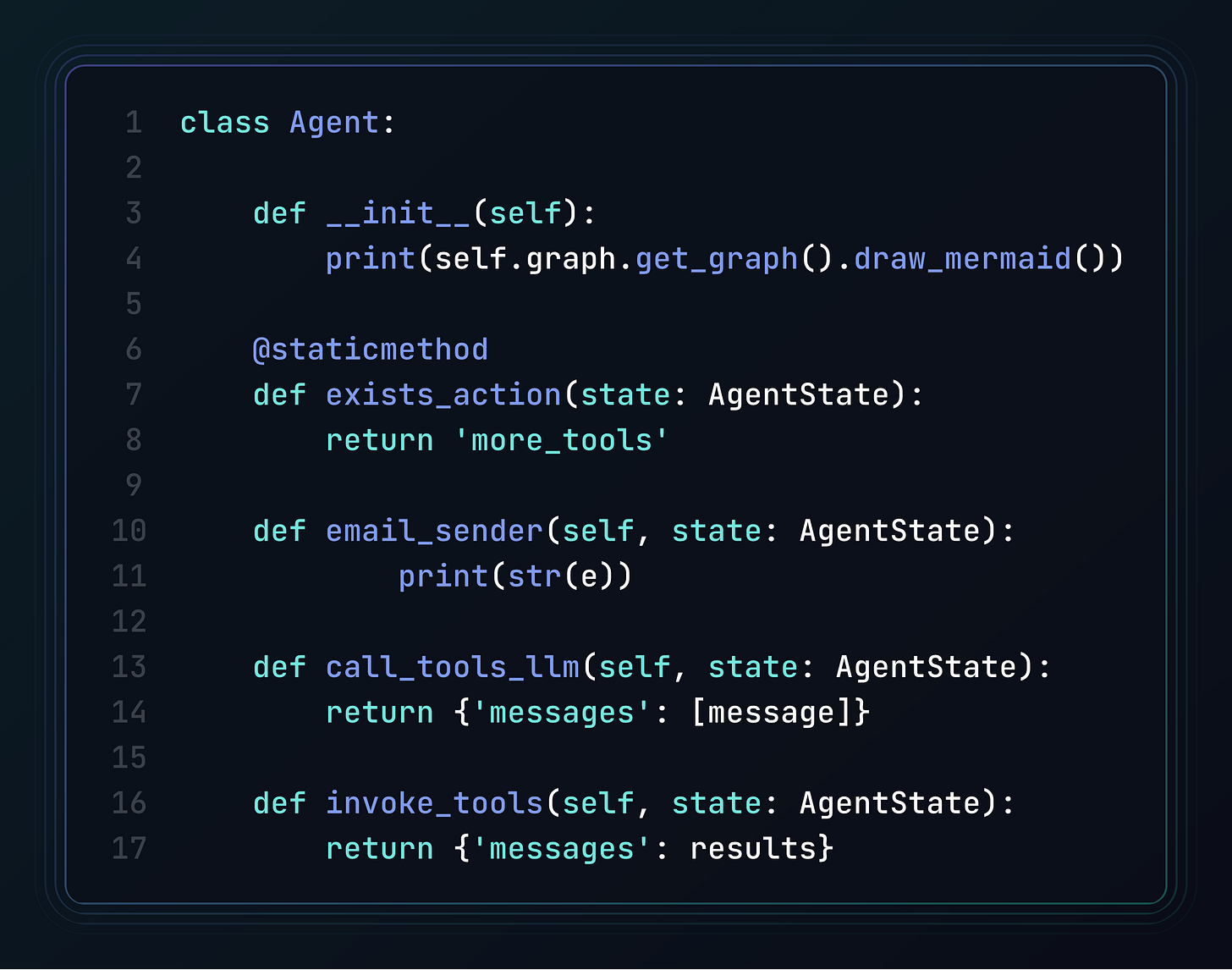Click gutter line number 9
The image size is (1232, 970).
pos(134,485)
